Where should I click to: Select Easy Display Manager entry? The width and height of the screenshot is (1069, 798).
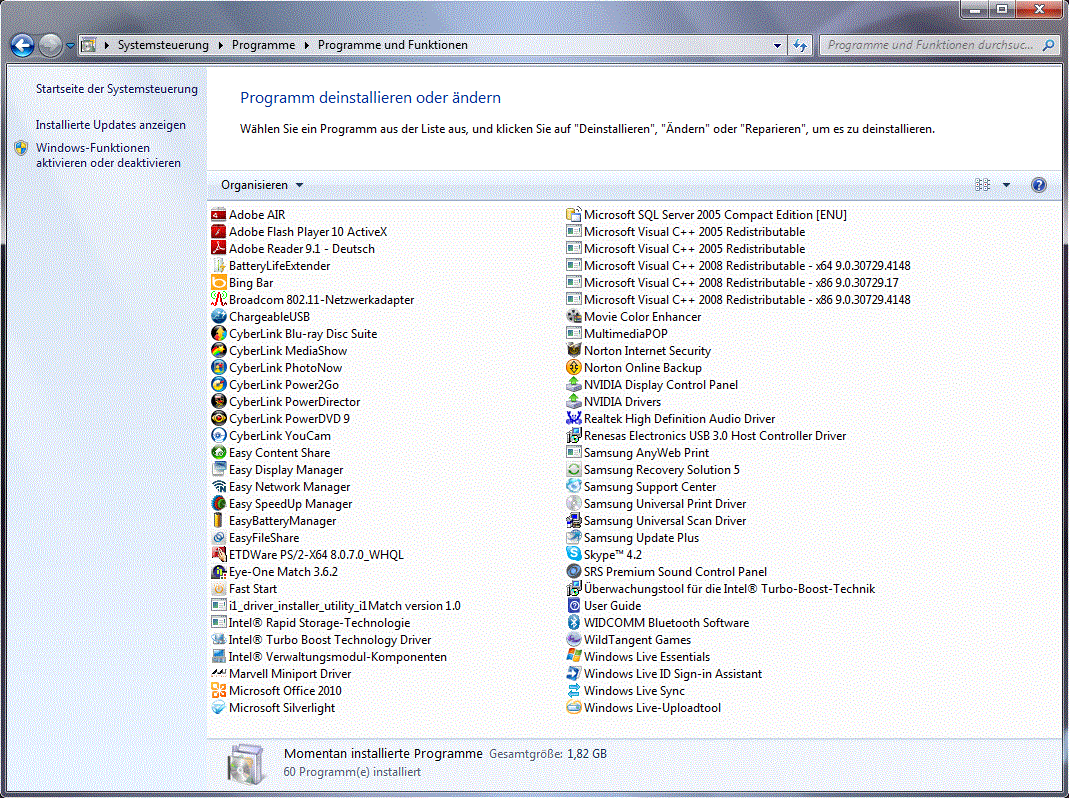pos(278,470)
